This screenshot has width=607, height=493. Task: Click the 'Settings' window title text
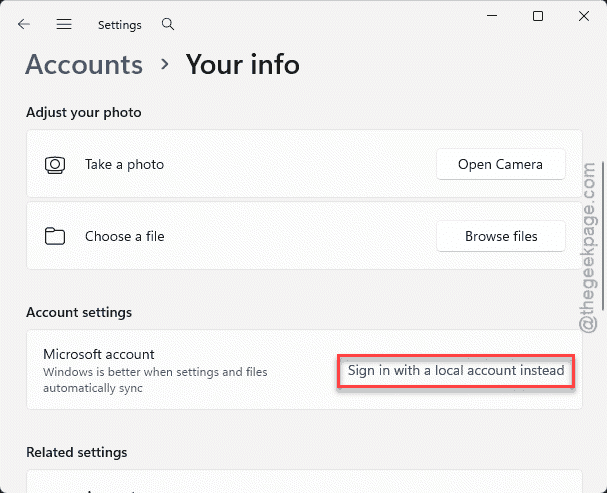pos(120,25)
